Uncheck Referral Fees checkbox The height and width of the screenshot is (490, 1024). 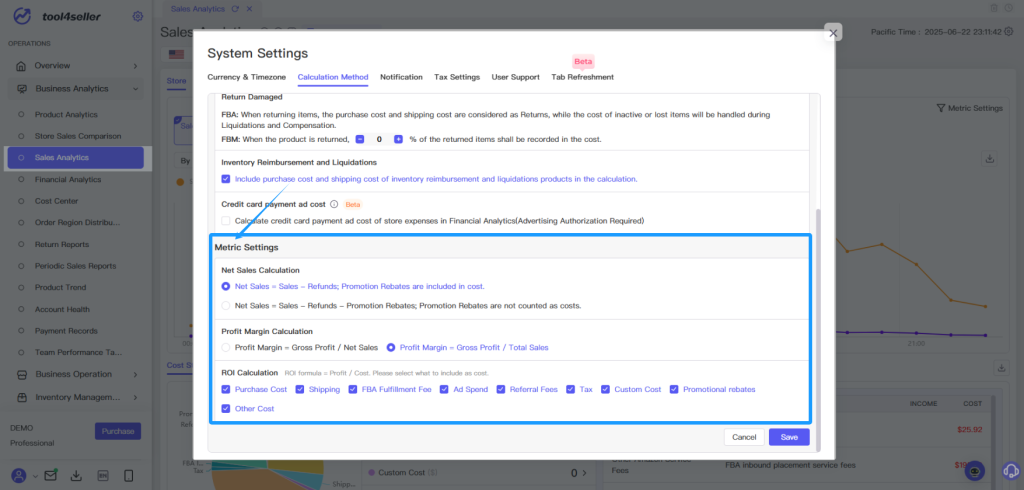[x=501, y=389]
